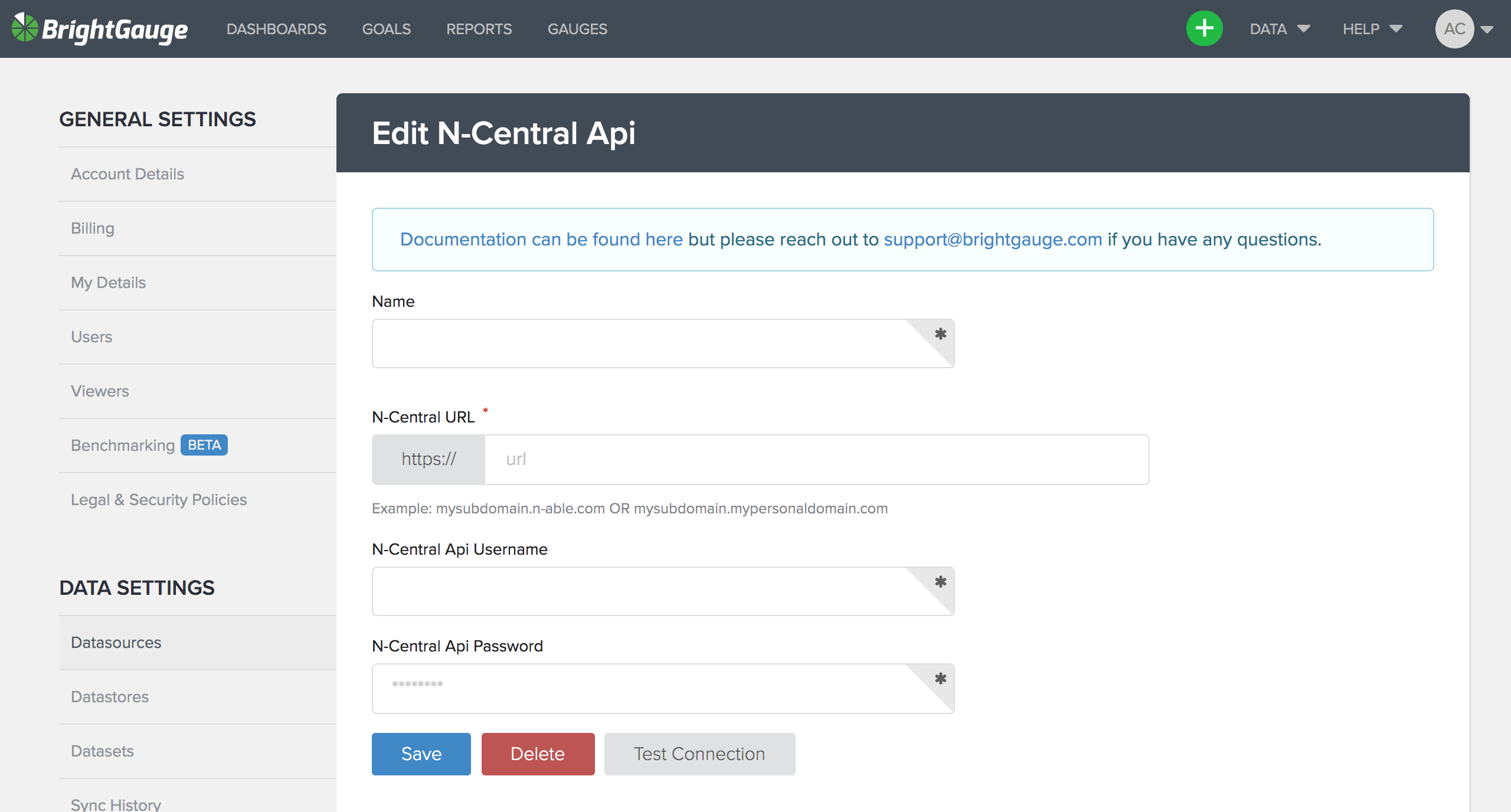Expand the HELP dropdown menu
The height and width of the screenshot is (812, 1511).
pos(1372,29)
